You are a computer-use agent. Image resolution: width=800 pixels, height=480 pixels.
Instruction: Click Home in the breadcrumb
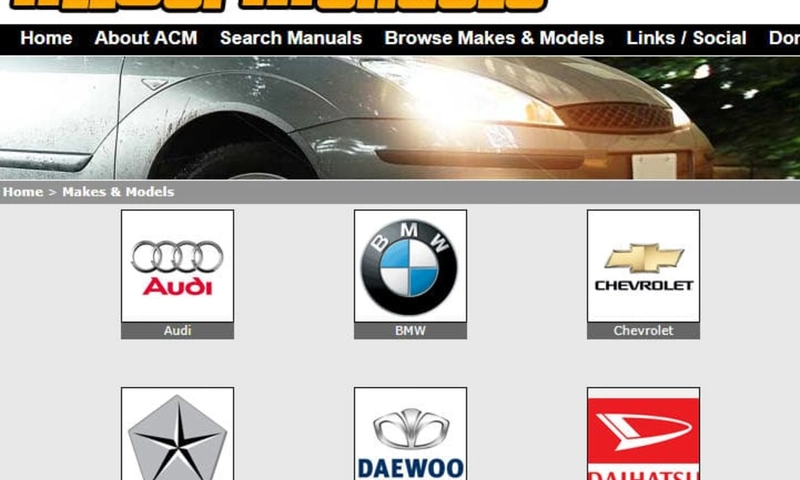tap(23, 192)
